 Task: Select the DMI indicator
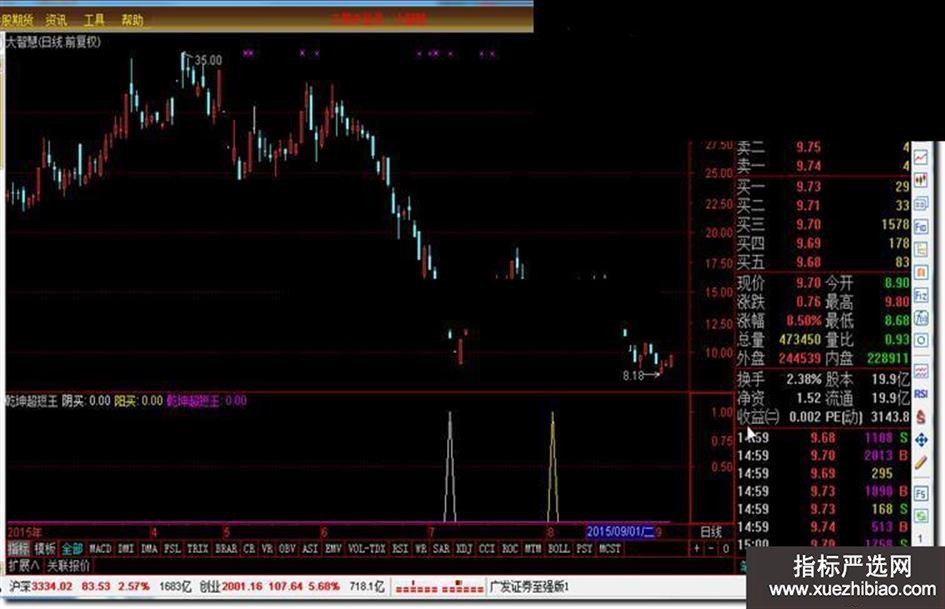tap(126, 549)
